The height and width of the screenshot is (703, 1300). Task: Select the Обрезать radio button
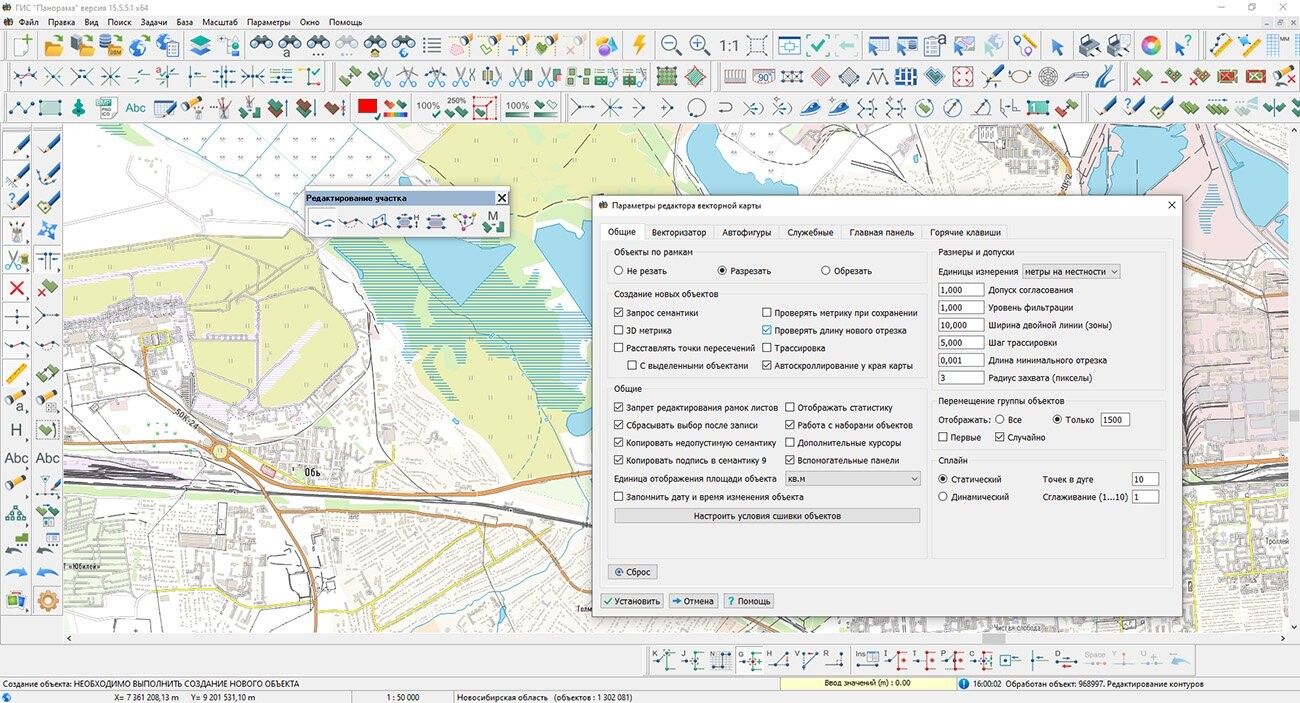[x=826, y=271]
